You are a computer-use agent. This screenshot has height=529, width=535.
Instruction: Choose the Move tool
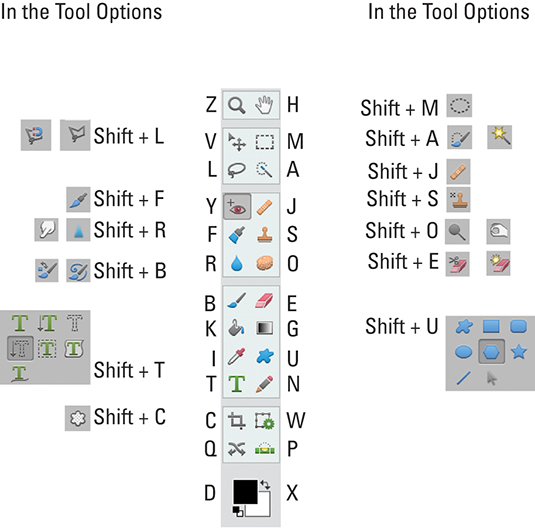pyautogui.click(x=237, y=142)
